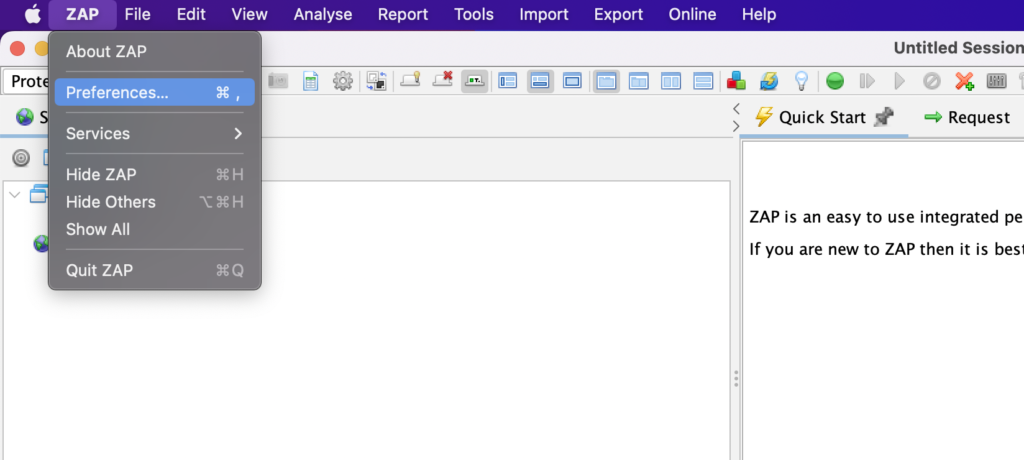Open Manage Add-ons colored blocks icon

[737, 81]
